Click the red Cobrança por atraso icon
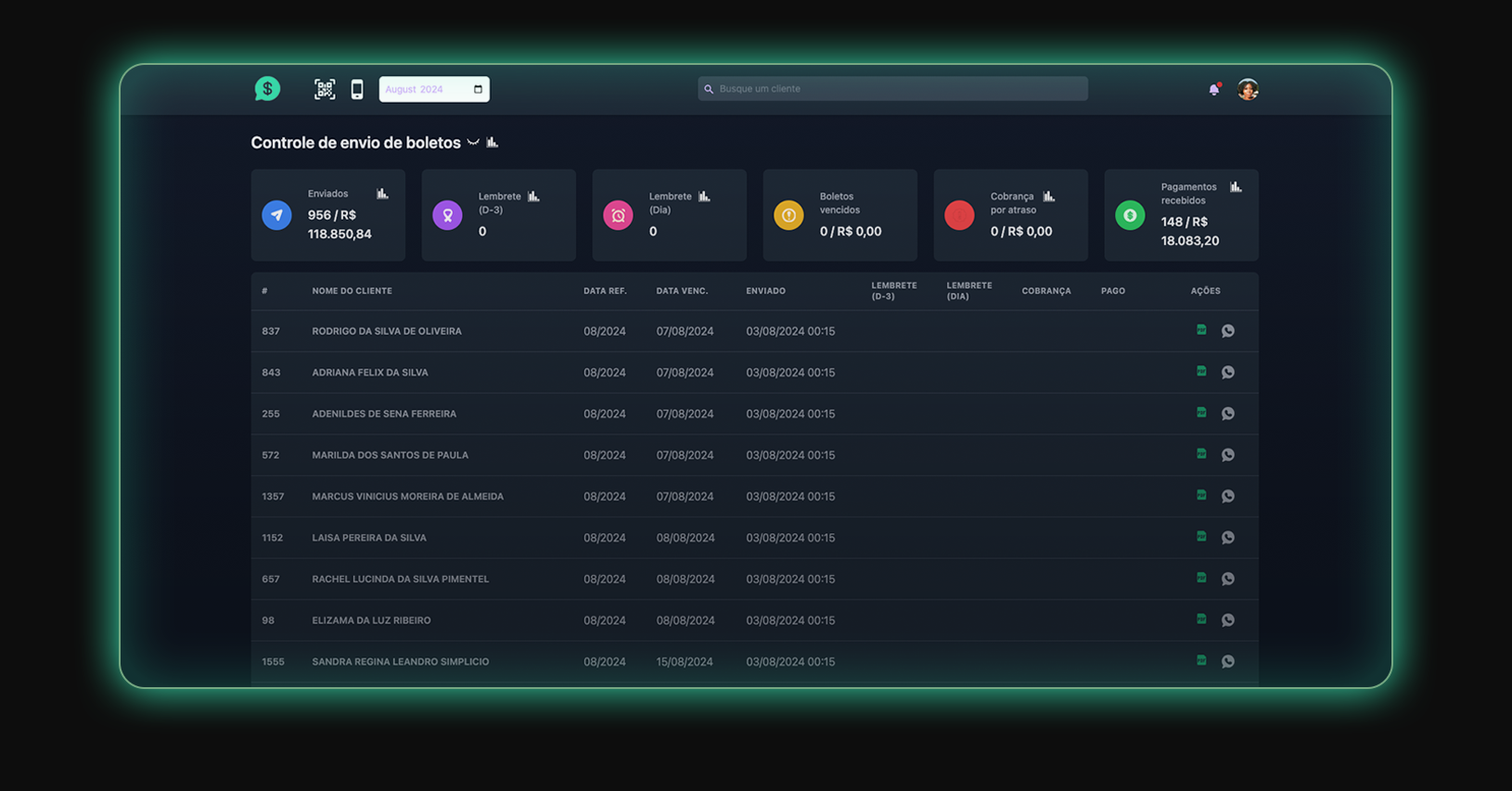1512x791 pixels. click(x=959, y=215)
